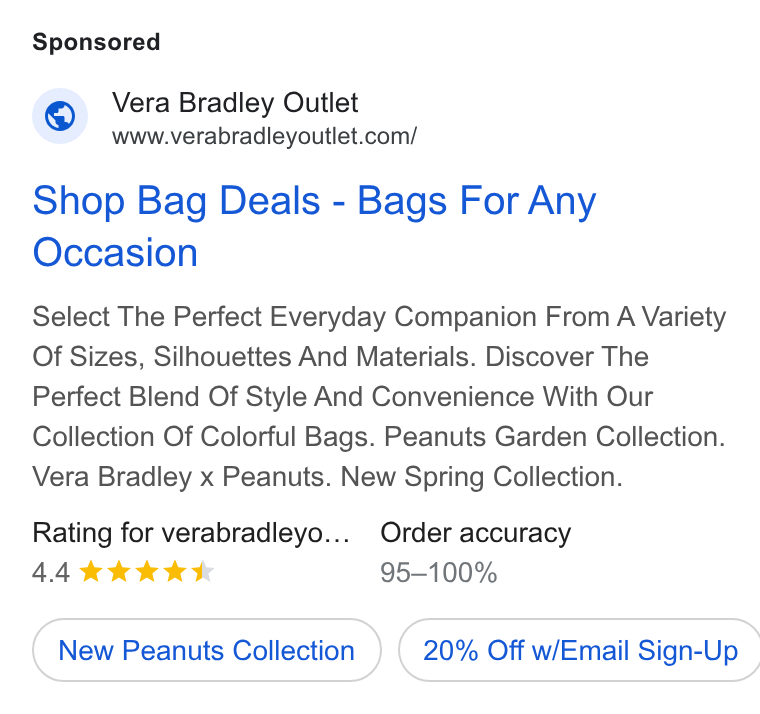Click the 4.4 rating number
760x714 pixels.
tap(51, 572)
